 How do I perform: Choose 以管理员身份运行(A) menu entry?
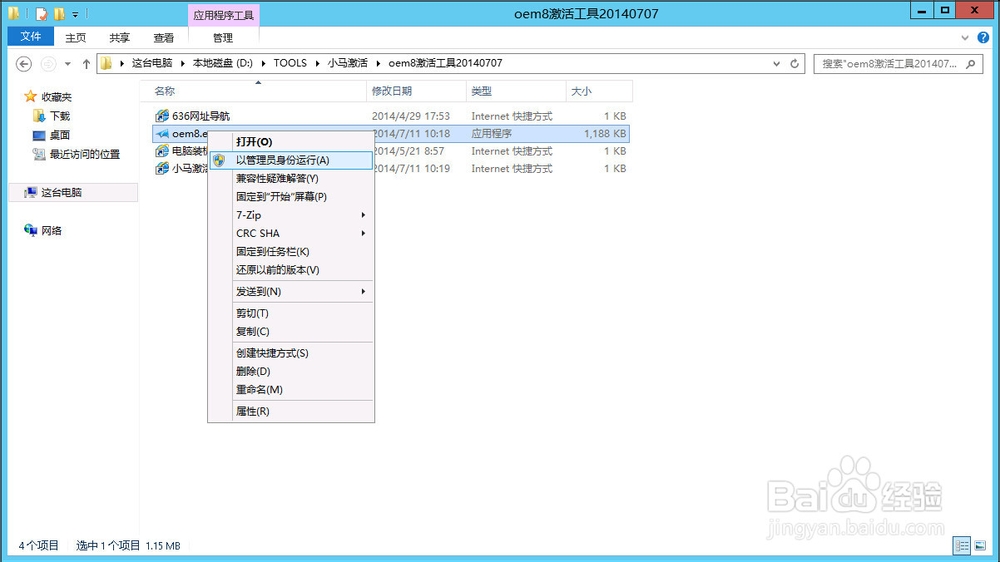click(x=291, y=160)
